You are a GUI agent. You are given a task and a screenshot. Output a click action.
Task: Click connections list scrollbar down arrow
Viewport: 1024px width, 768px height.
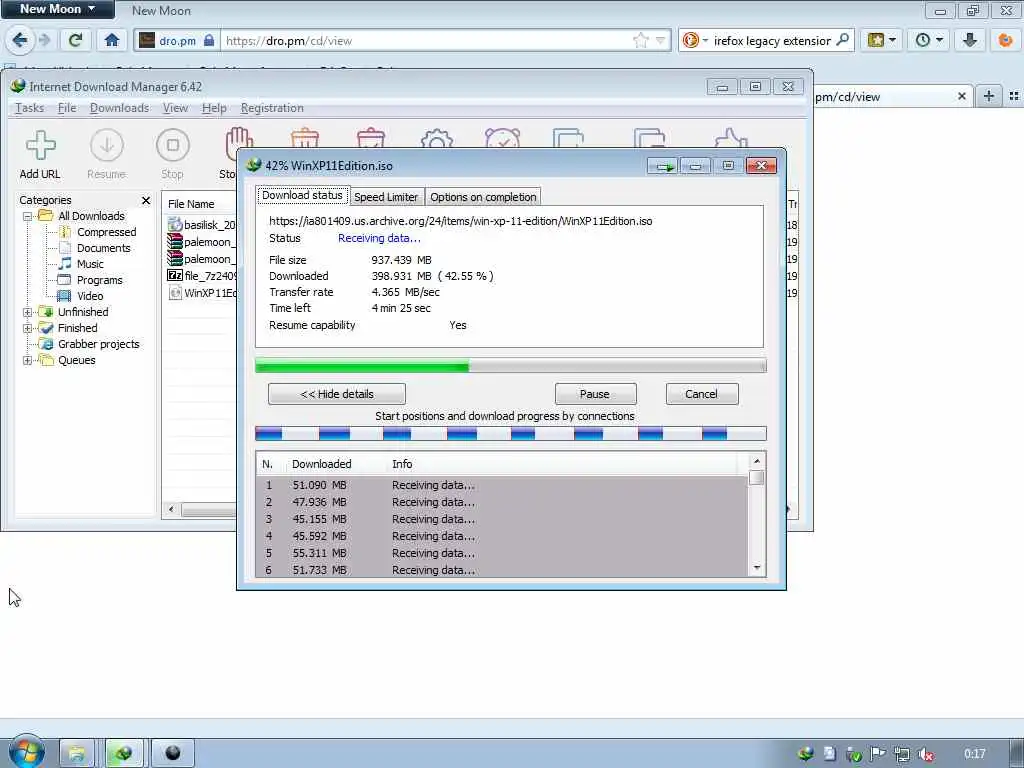(x=756, y=568)
